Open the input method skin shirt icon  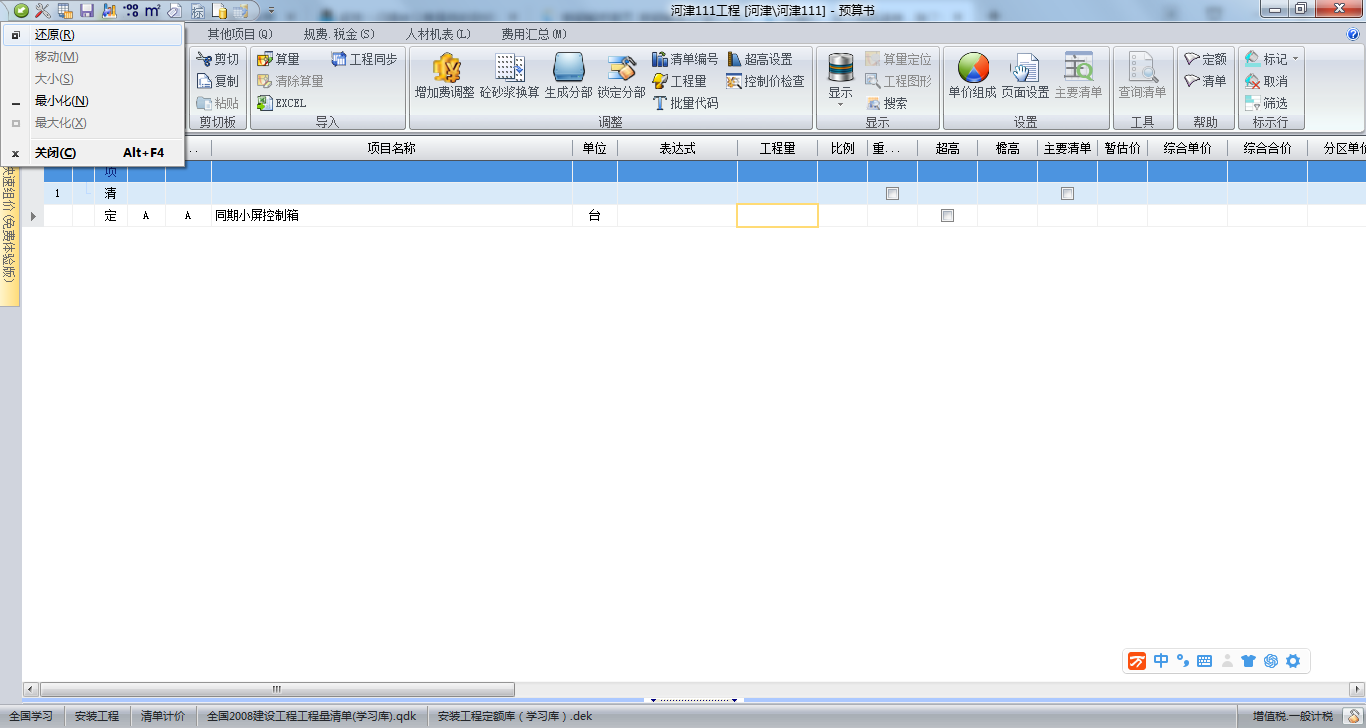[1248, 661]
